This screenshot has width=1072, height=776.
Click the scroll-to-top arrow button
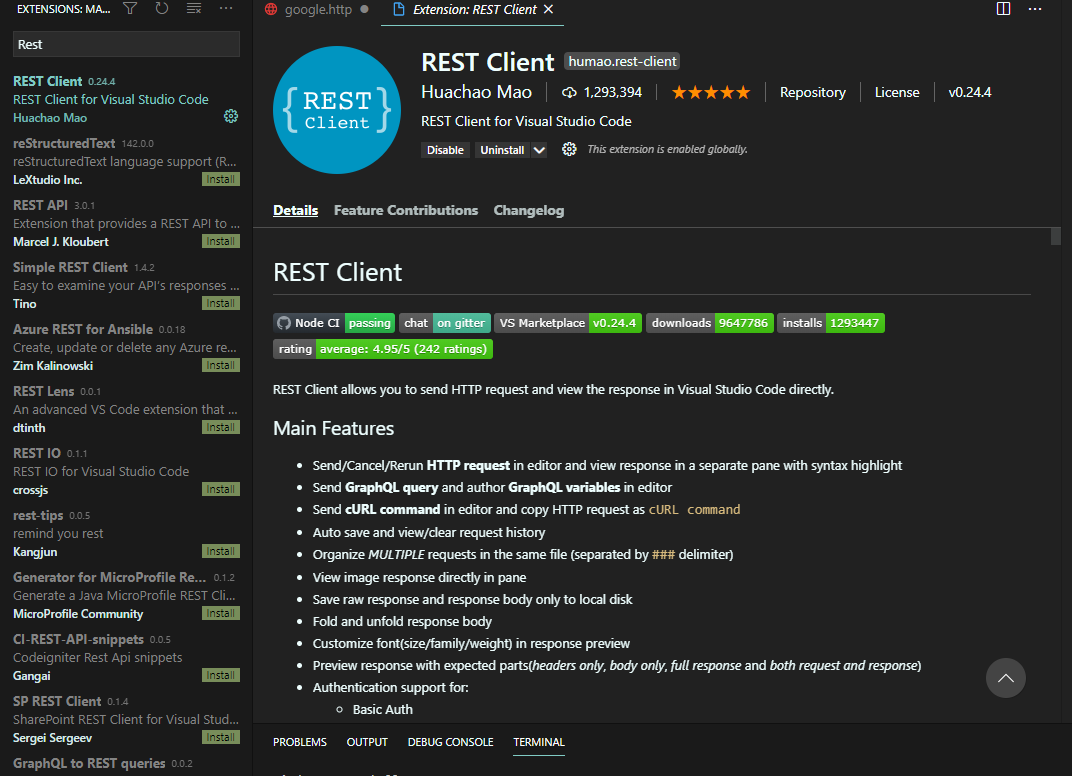tap(1005, 678)
